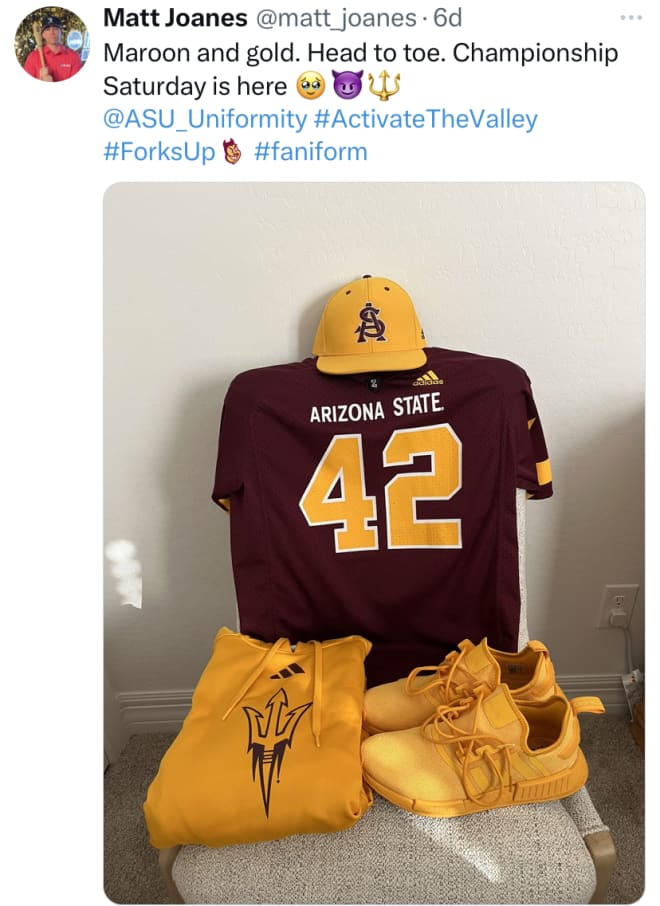The width and height of the screenshot is (660, 906).
Task: Open the photo at the gold ASU cap
Action: click(x=370, y=325)
